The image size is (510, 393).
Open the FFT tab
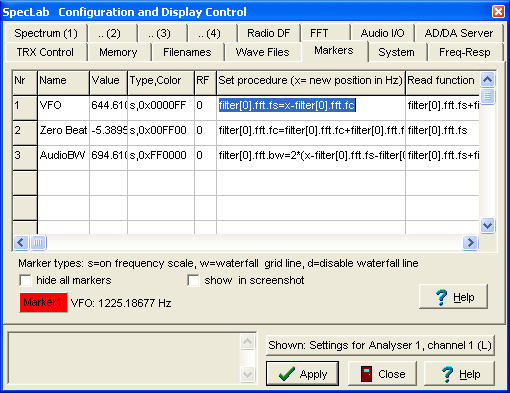click(x=325, y=33)
